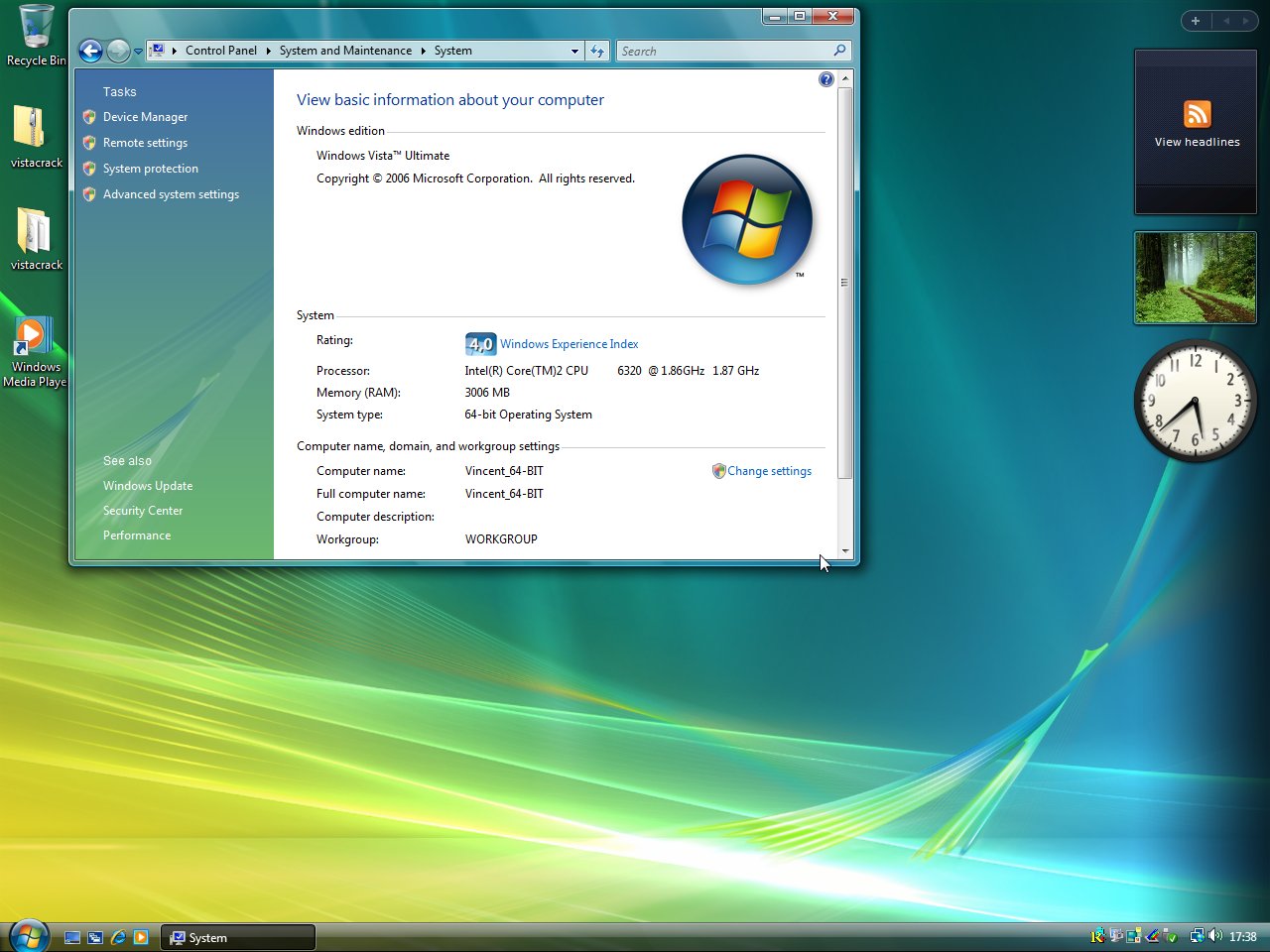Screen dimensions: 1270x952
Task: Click the 17:38 taskbar clock
Action: tap(1242, 936)
